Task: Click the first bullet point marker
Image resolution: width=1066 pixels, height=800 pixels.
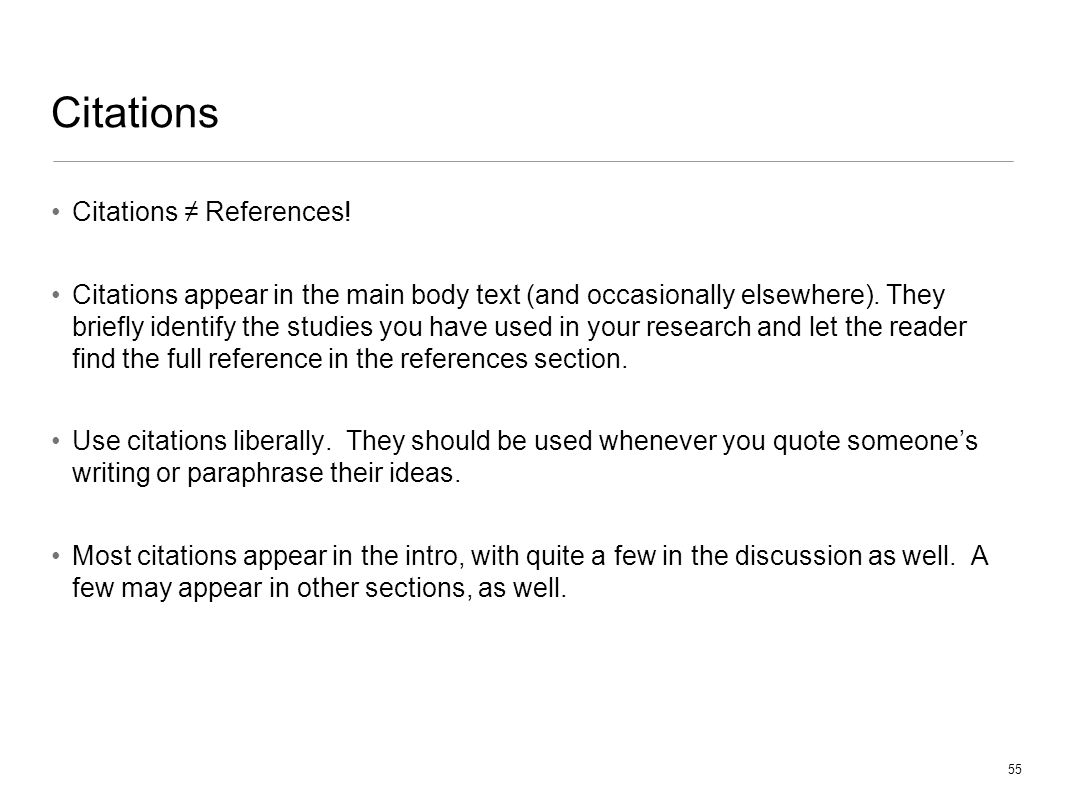Action: 56,212
